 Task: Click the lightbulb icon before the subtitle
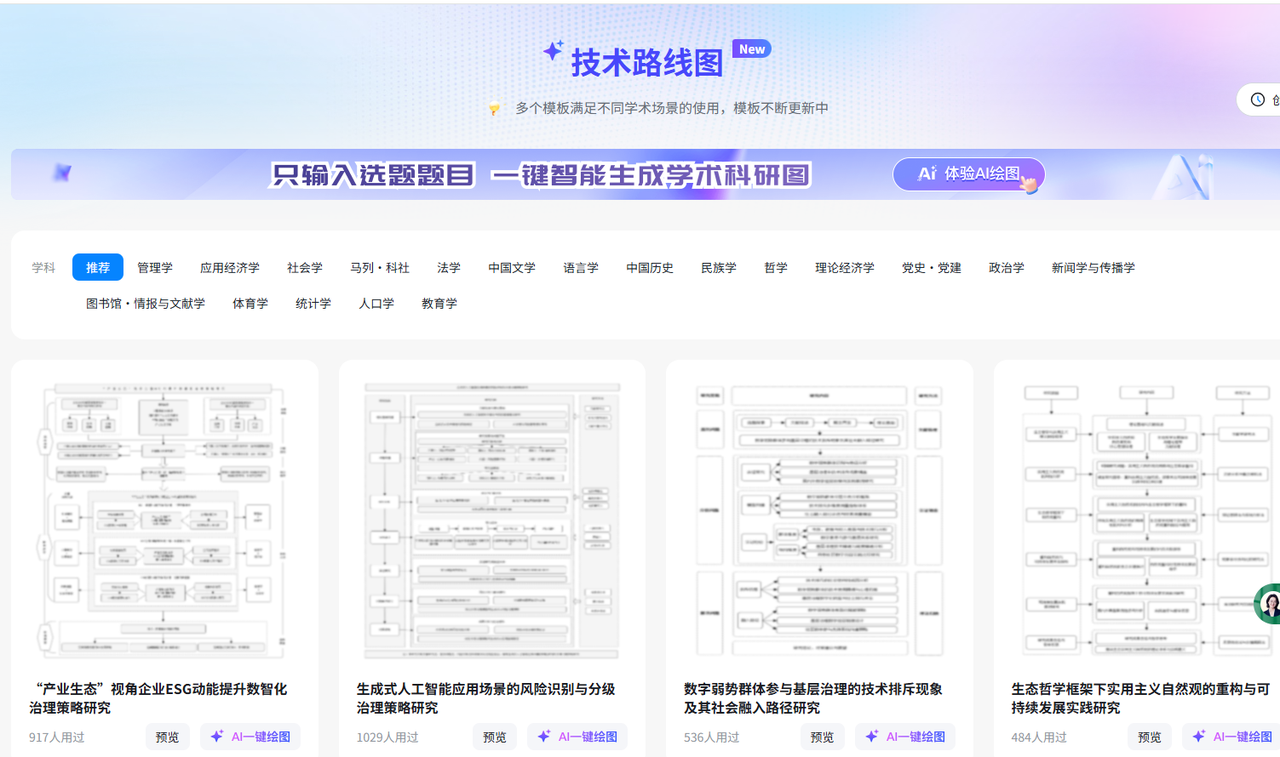click(494, 108)
